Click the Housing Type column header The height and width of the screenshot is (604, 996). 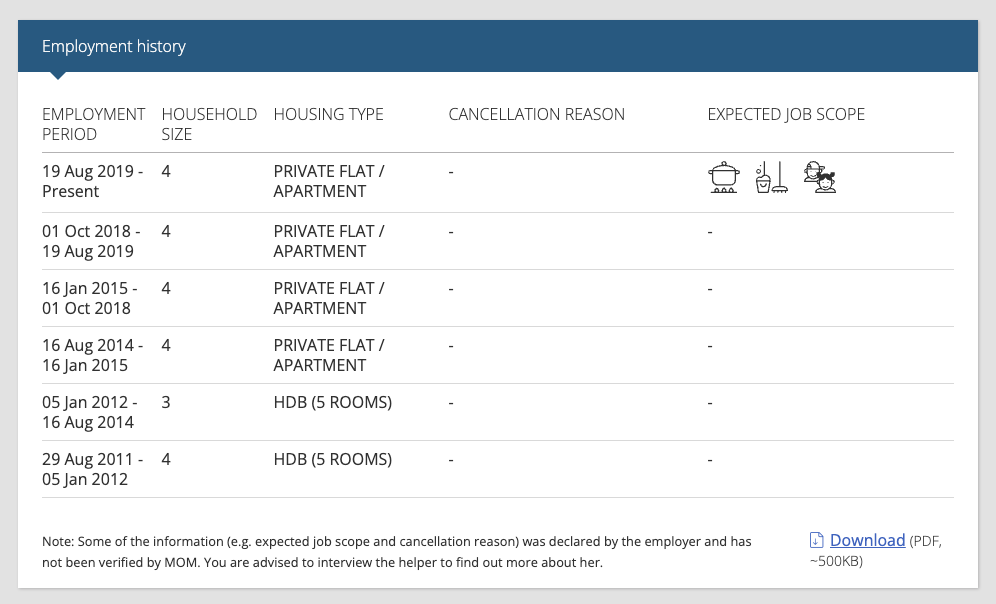coord(328,114)
